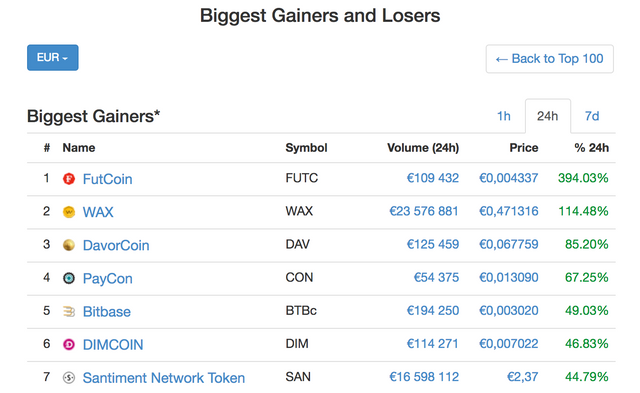This screenshot has height=393, width=640.
Task: Open the DavorCoin name link
Action: [116, 245]
